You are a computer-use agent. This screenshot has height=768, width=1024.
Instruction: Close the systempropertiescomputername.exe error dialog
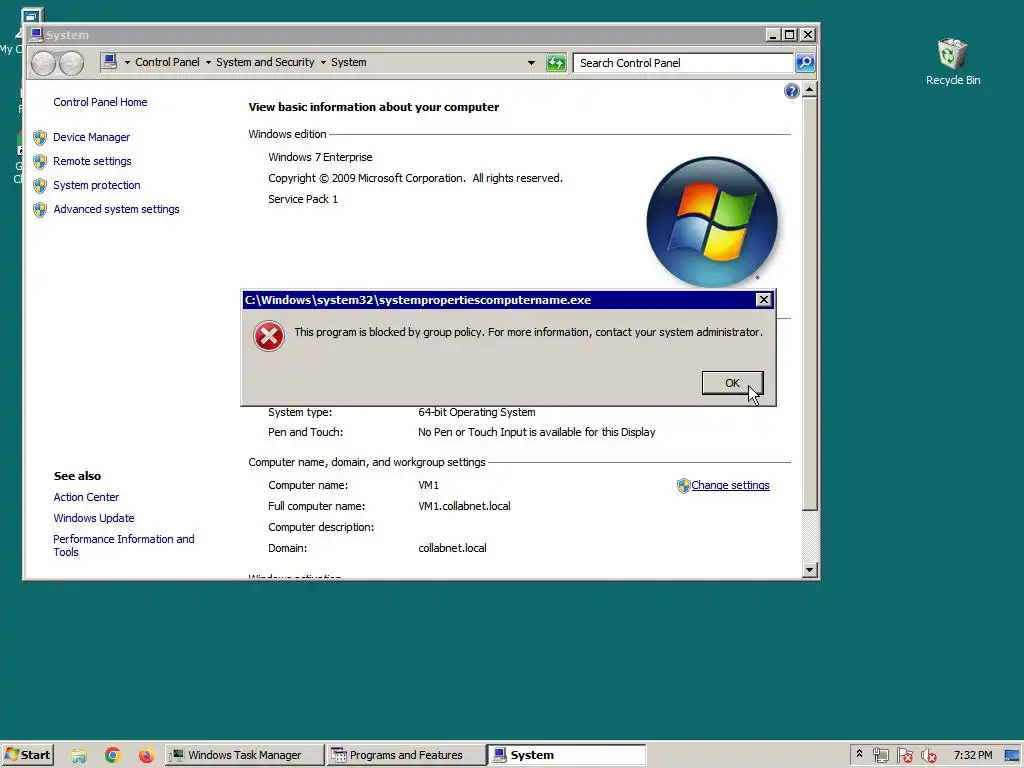click(x=763, y=300)
